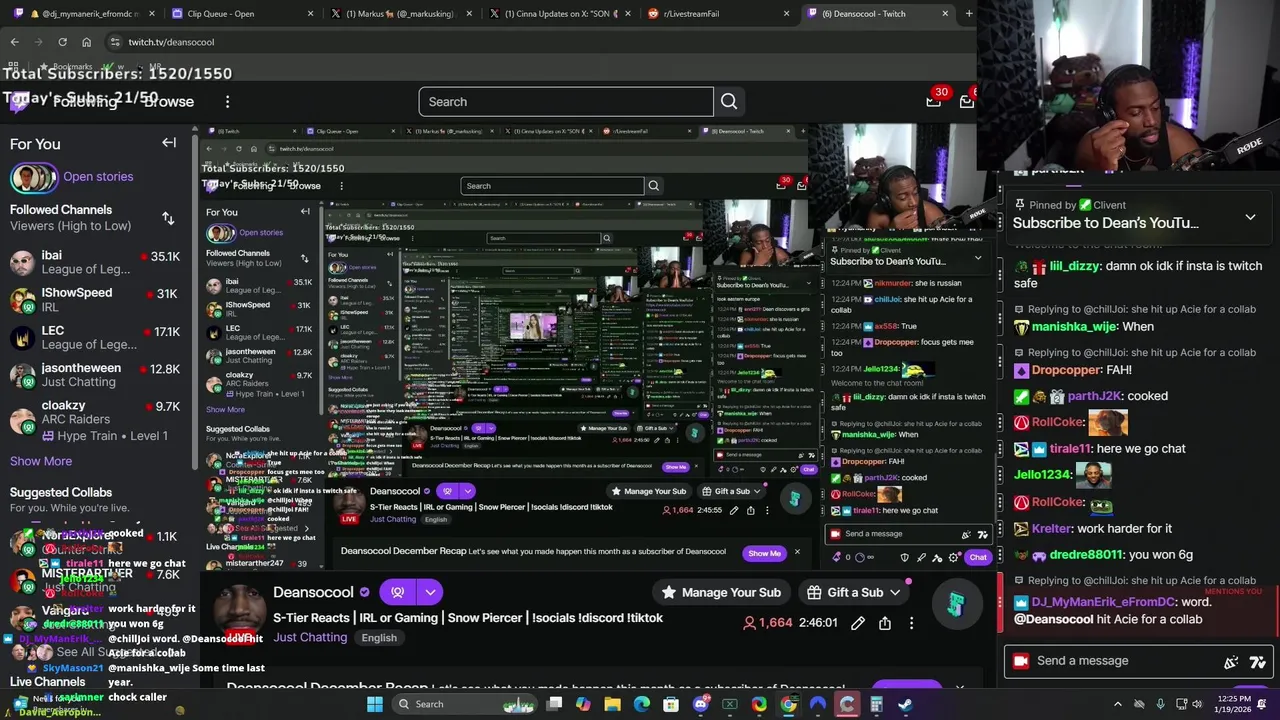Click the Task View icon in the taskbar
Screen dimensions: 1280x720
point(554,704)
